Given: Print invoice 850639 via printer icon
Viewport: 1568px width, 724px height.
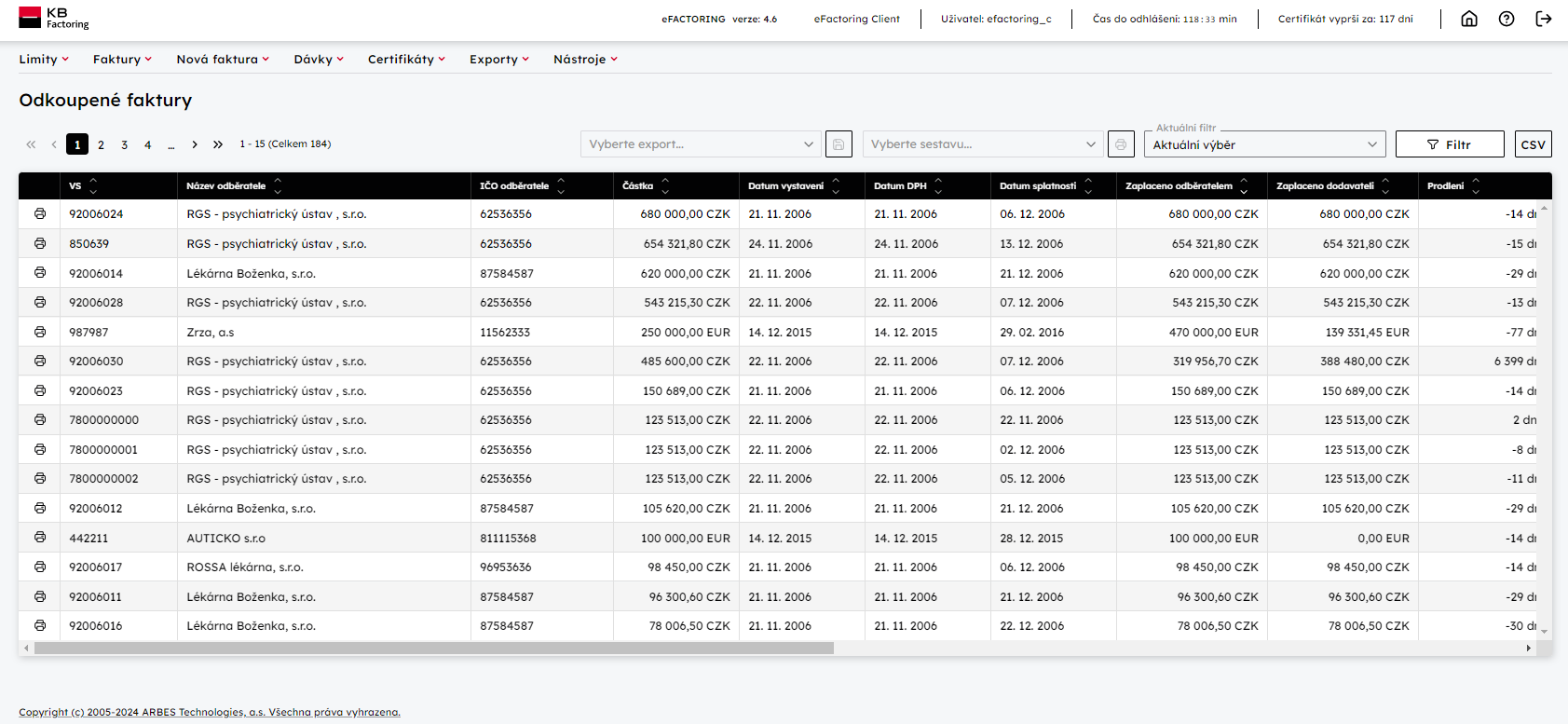Looking at the screenshot, I should point(40,243).
